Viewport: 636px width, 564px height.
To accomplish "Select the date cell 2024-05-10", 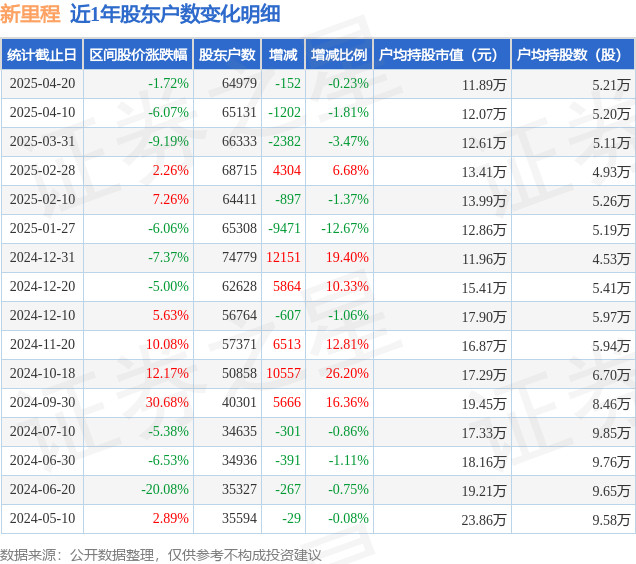I will (x=42, y=519).
